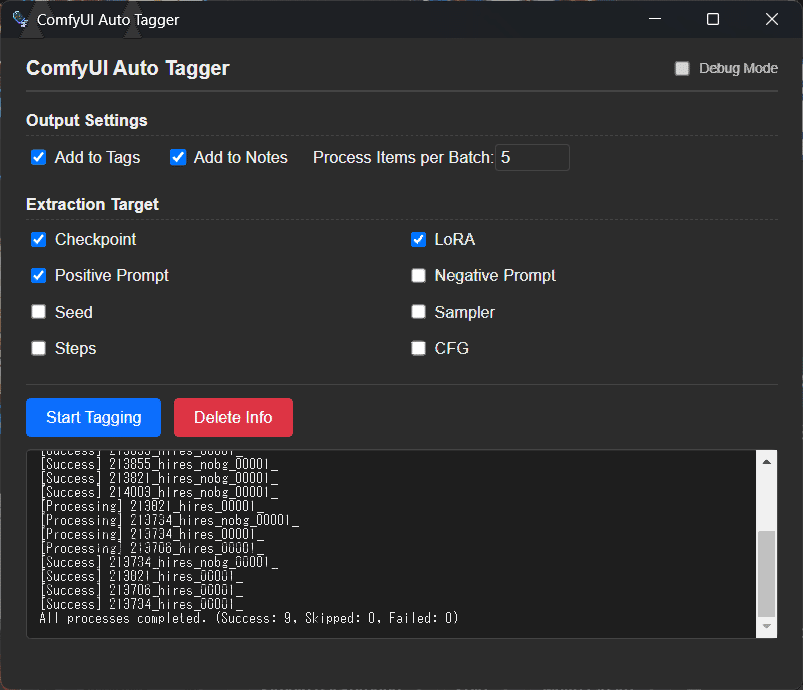Enable Negative Prompt extraction
This screenshot has height=690, width=803.
[419, 276]
